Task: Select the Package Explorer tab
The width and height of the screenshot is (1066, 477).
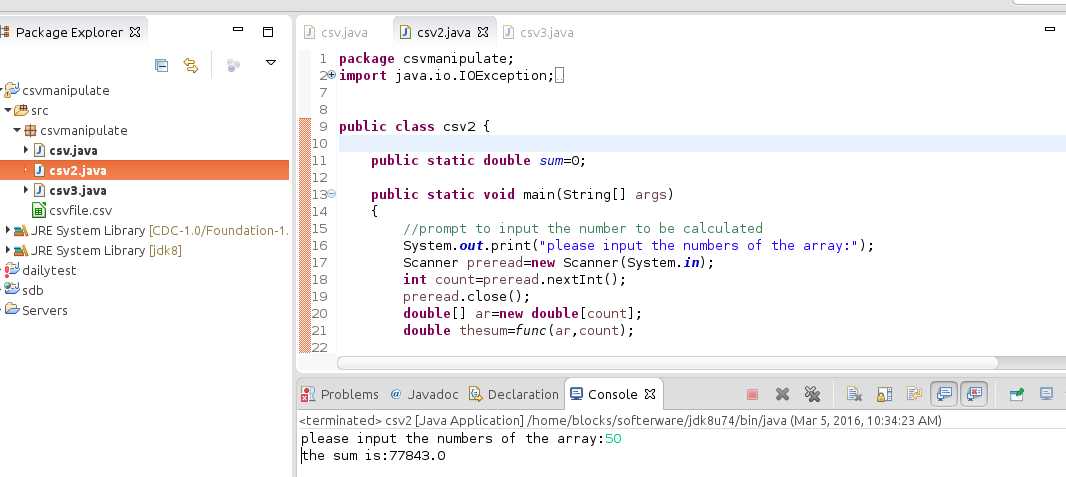Action: click(69, 32)
